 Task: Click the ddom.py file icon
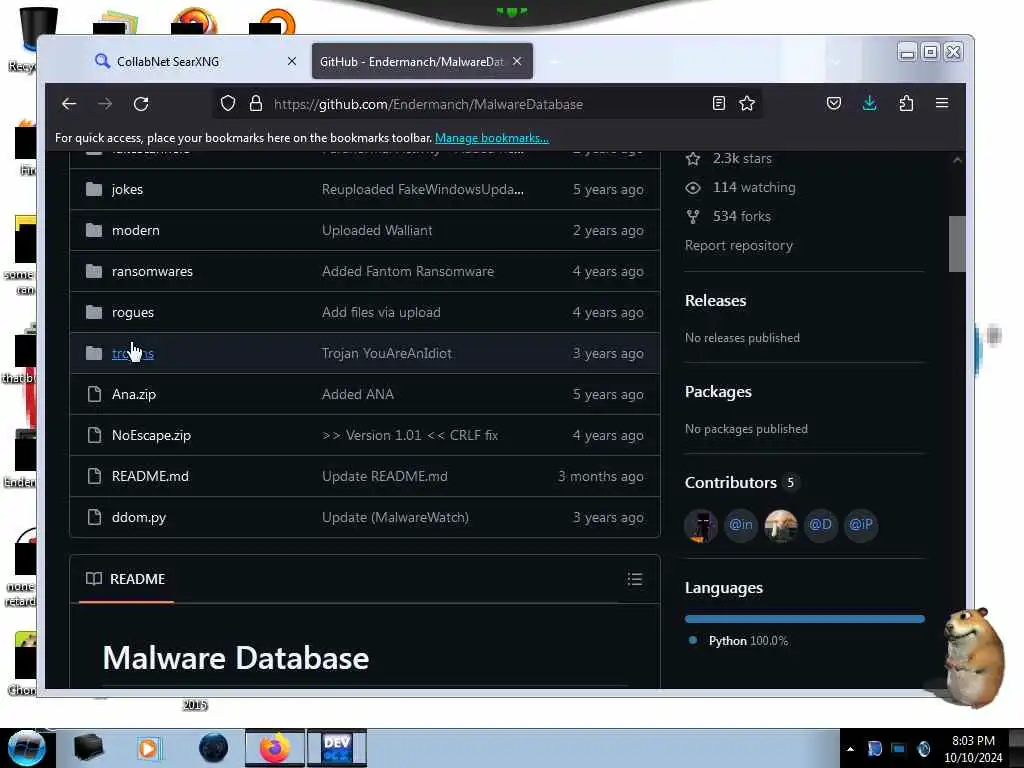tap(94, 517)
